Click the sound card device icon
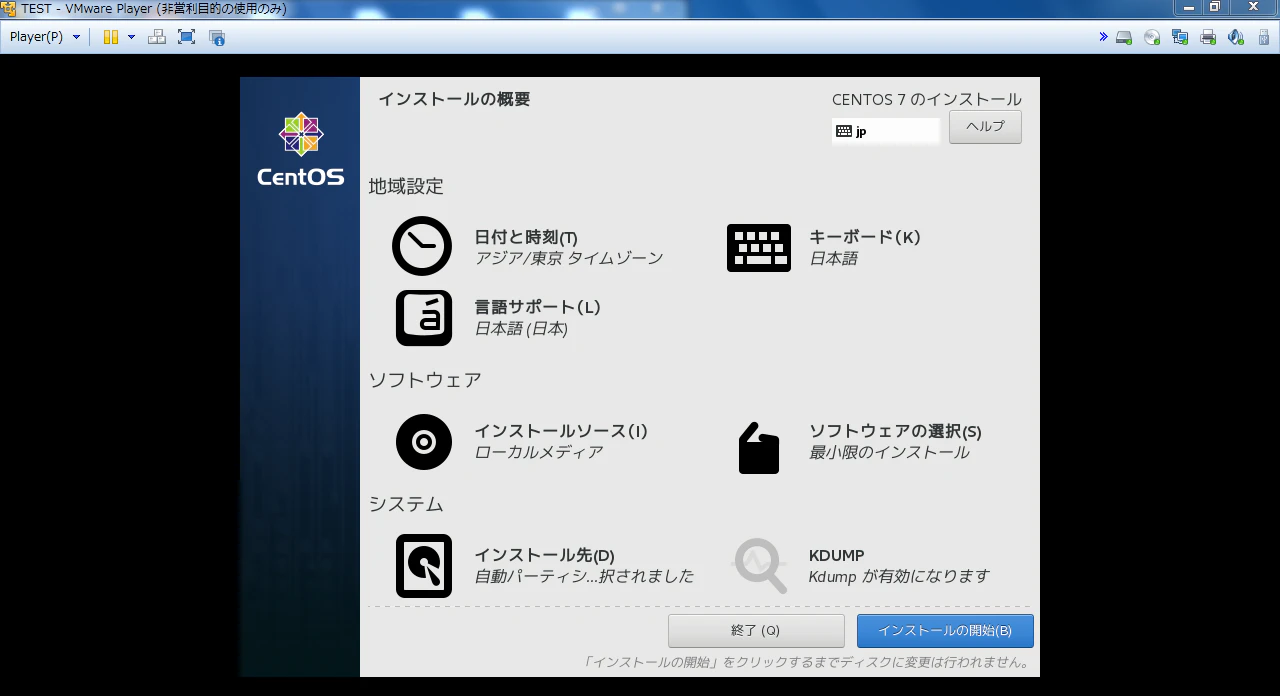 pos(1236,38)
